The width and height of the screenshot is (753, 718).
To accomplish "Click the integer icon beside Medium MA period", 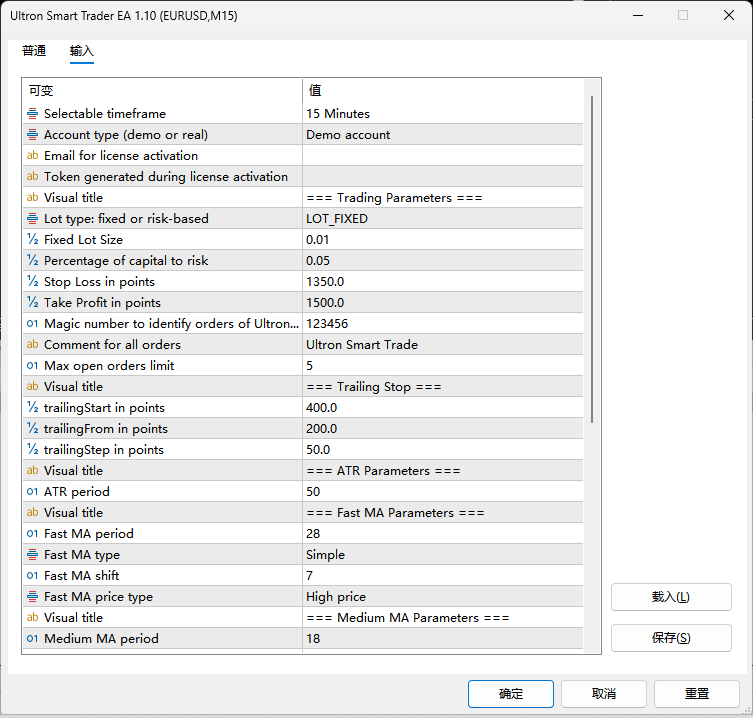I will coord(32,639).
